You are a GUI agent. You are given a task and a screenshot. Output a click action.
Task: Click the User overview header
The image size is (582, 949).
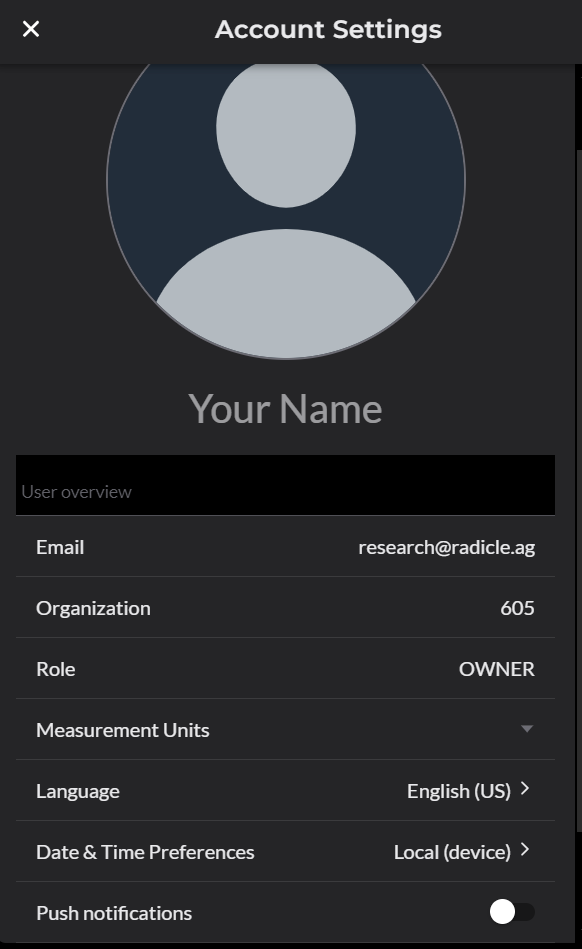pyautogui.click(x=285, y=485)
